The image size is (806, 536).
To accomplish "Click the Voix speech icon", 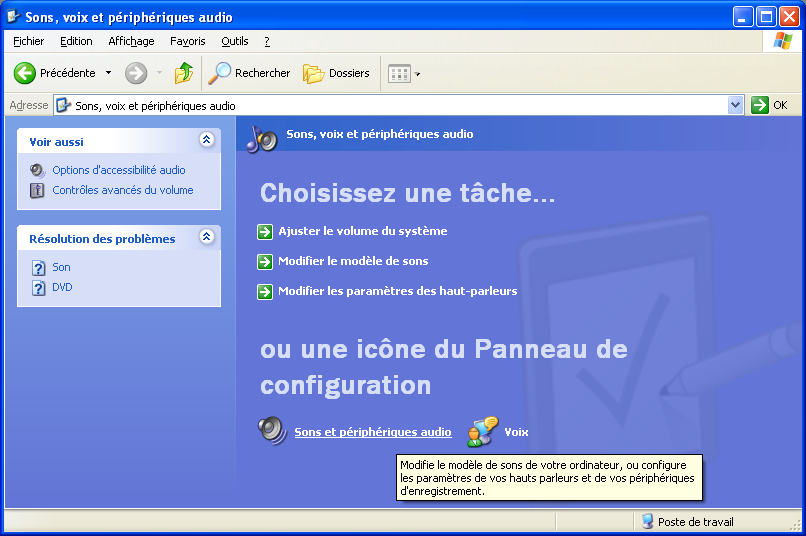I will tap(482, 431).
